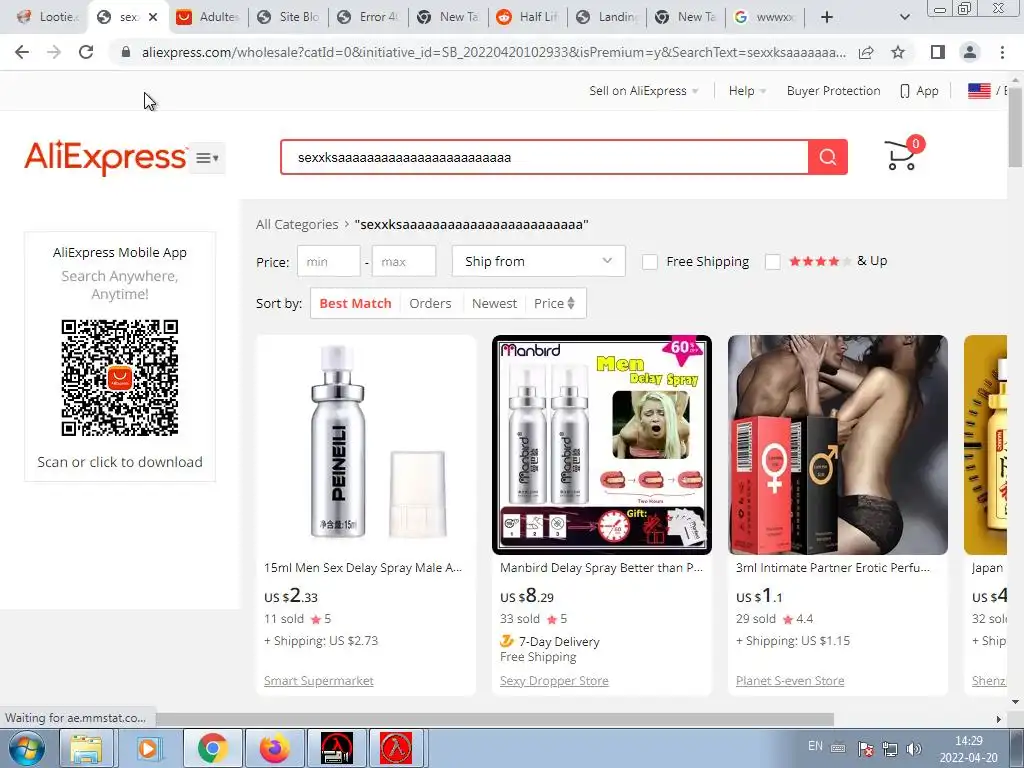
Task: Open the categories hamburger menu beside the logo
Action: [x=207, y=158]
